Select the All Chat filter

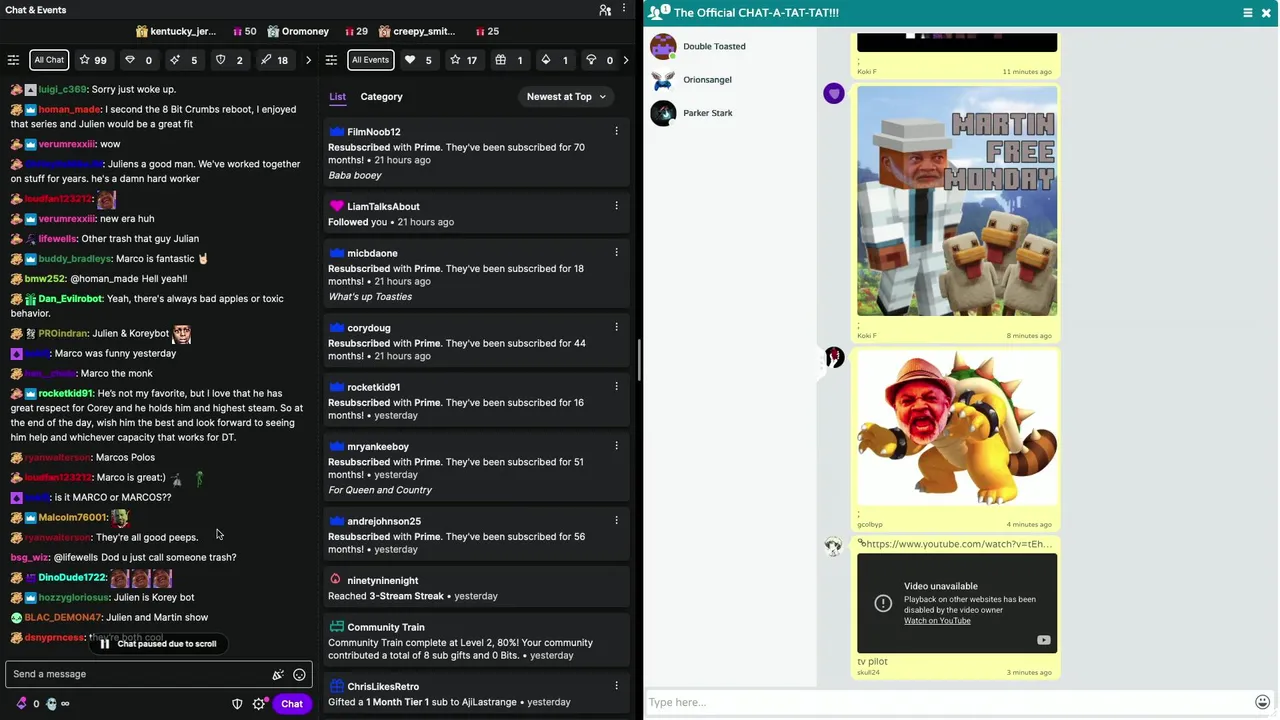49,60
